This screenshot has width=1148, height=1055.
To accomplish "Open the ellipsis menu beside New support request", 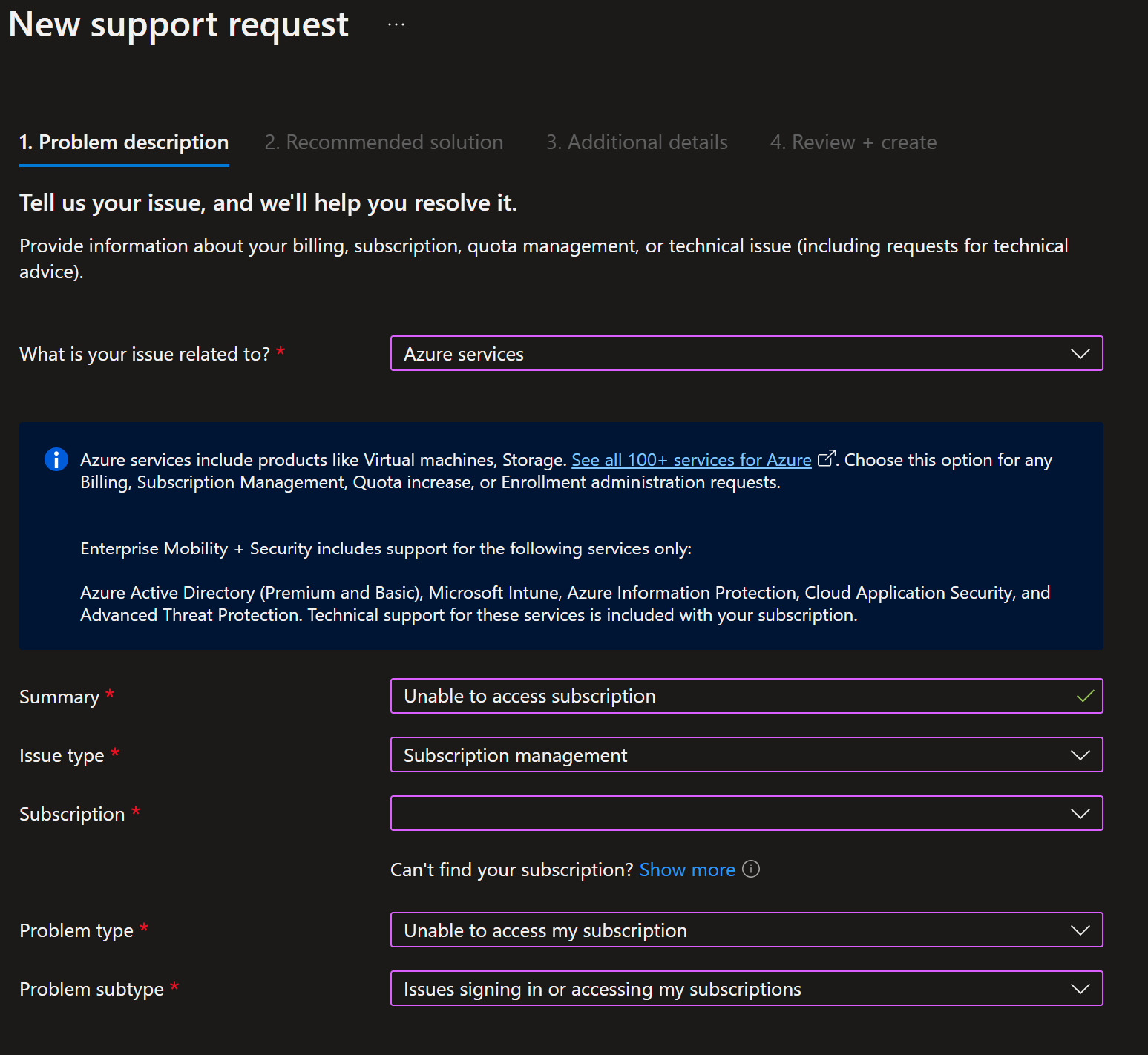I will pos(396,24).
